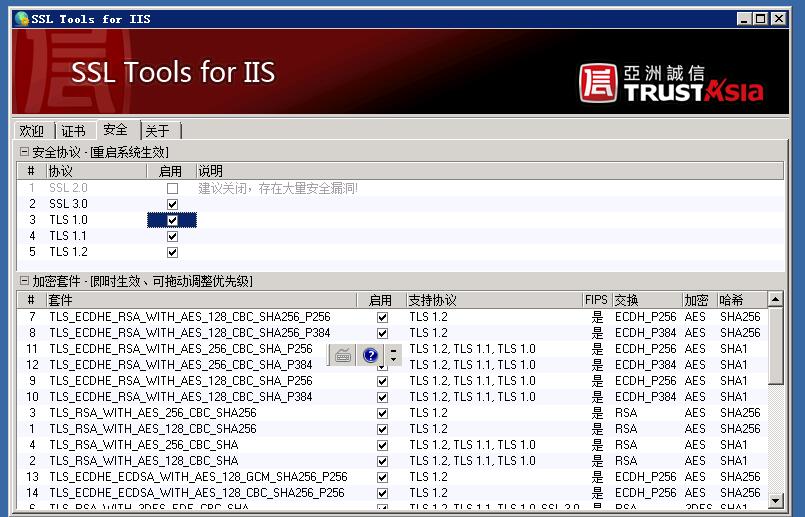Click the scroll-down arrow of cipher list
The height and width of the screenshot is (517, 805).
coord(775,498)
